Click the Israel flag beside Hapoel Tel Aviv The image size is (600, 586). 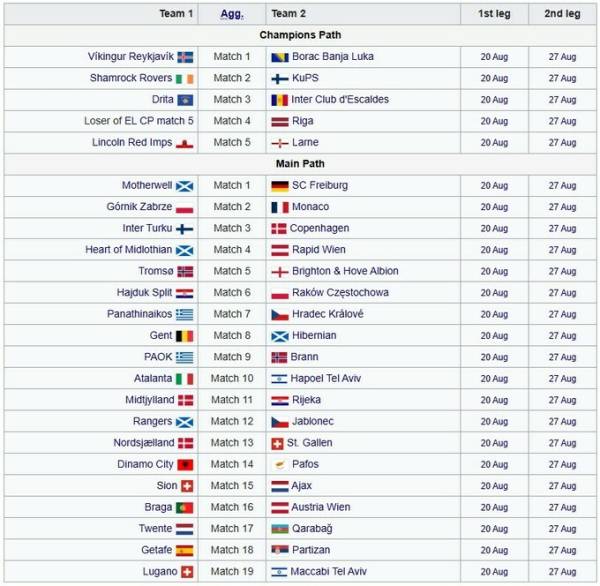point(279,379)
